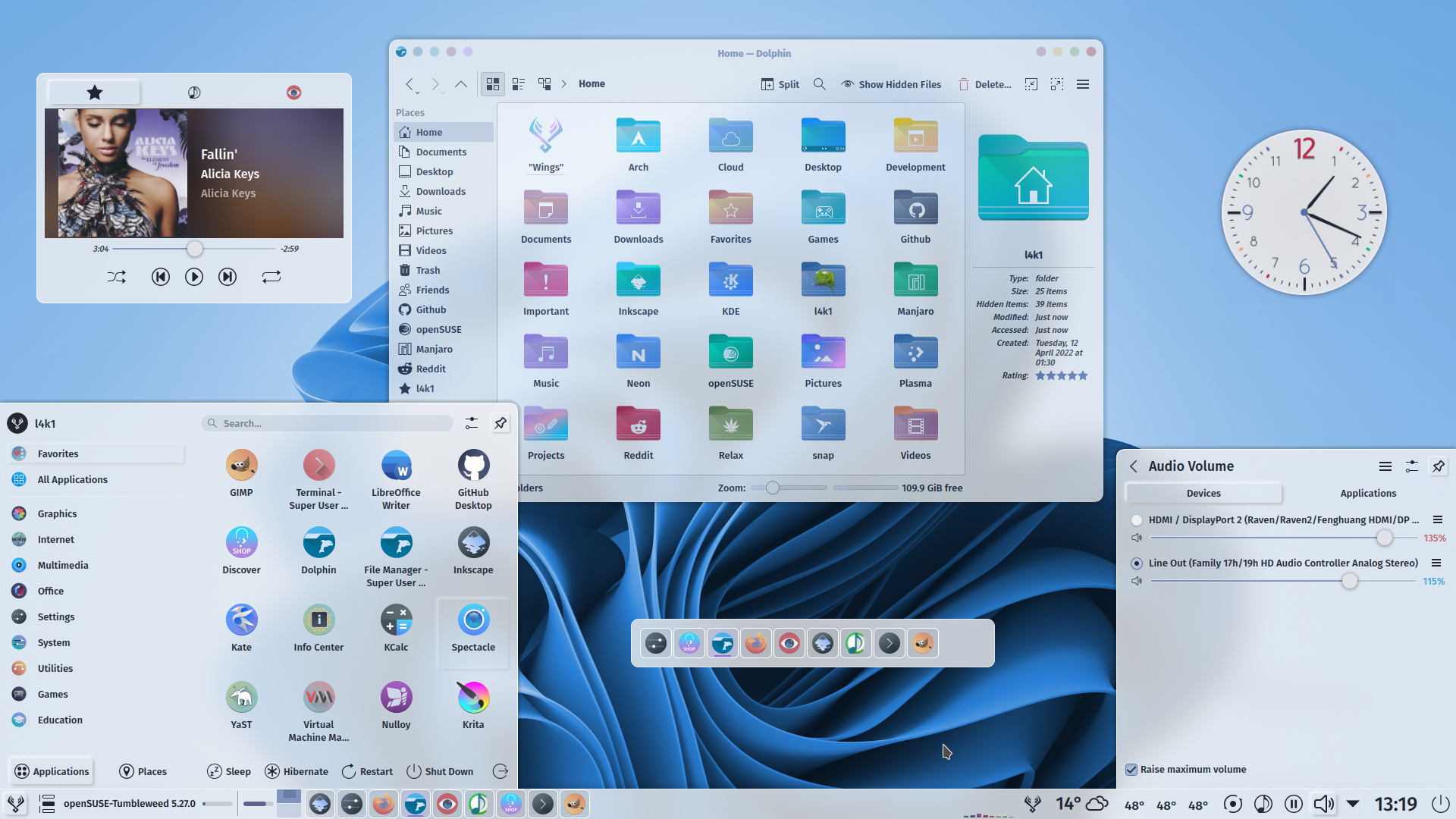Go back in Dolphin navigation

click(x=409, y=84)
